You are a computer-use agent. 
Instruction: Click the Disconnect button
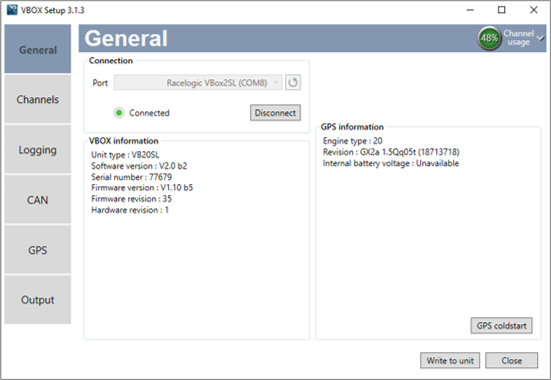pyautogui.click(x=275, y=113)
